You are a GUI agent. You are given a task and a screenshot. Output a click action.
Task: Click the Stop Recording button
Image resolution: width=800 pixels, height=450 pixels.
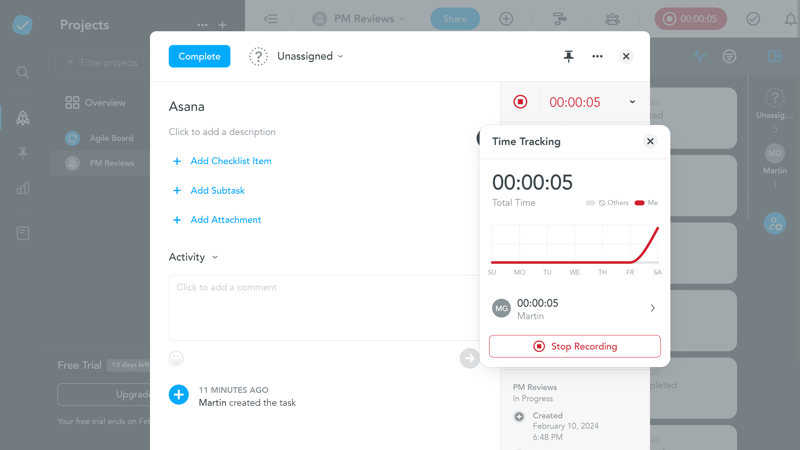pyautogui.click(x=575, y=346)
